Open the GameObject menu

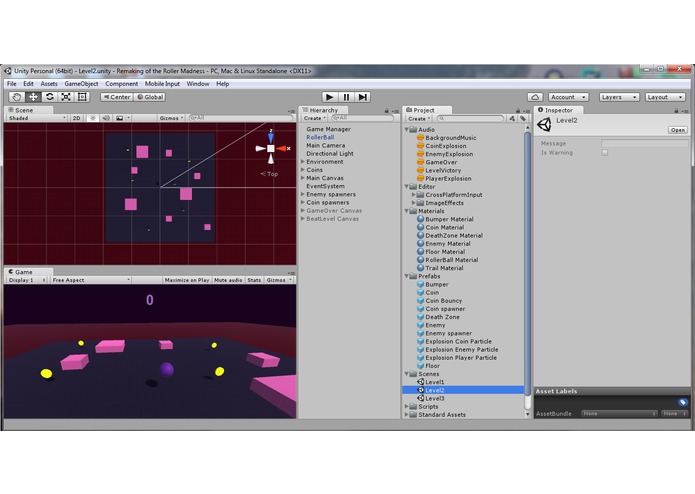click(x=81, y=84)
